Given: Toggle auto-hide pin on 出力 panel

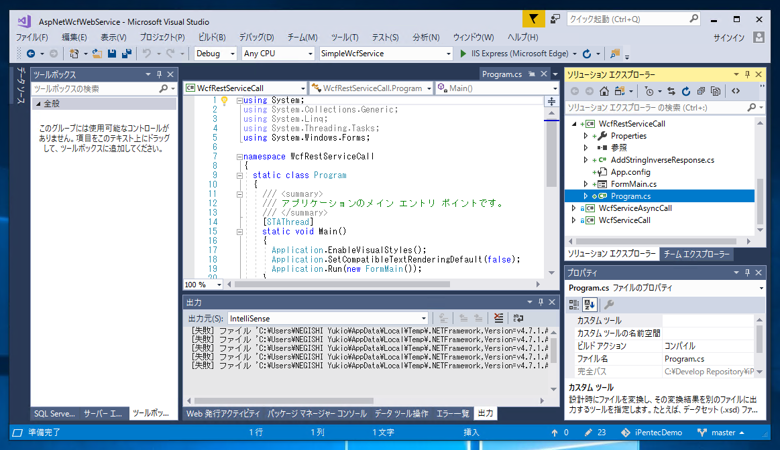Looking at the screenshot, I should click(x=541, y=302).
